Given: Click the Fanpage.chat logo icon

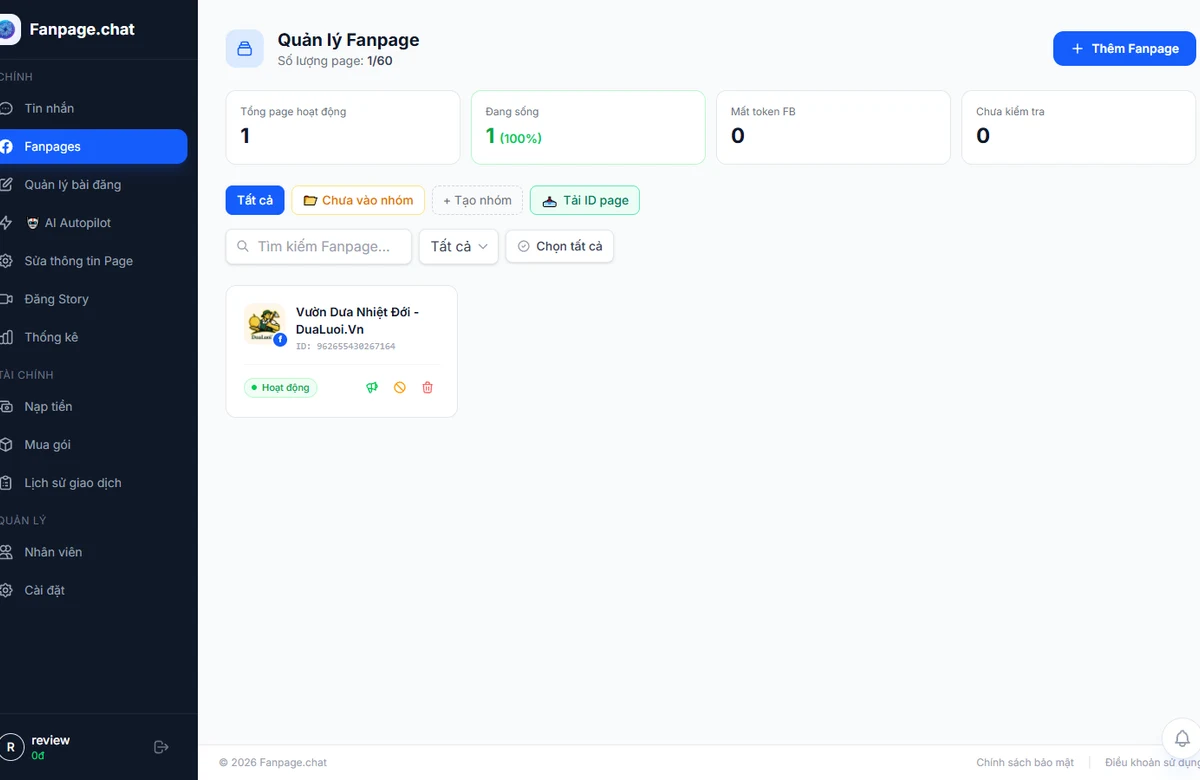Looking at the screenshot, I should (9, 29).
